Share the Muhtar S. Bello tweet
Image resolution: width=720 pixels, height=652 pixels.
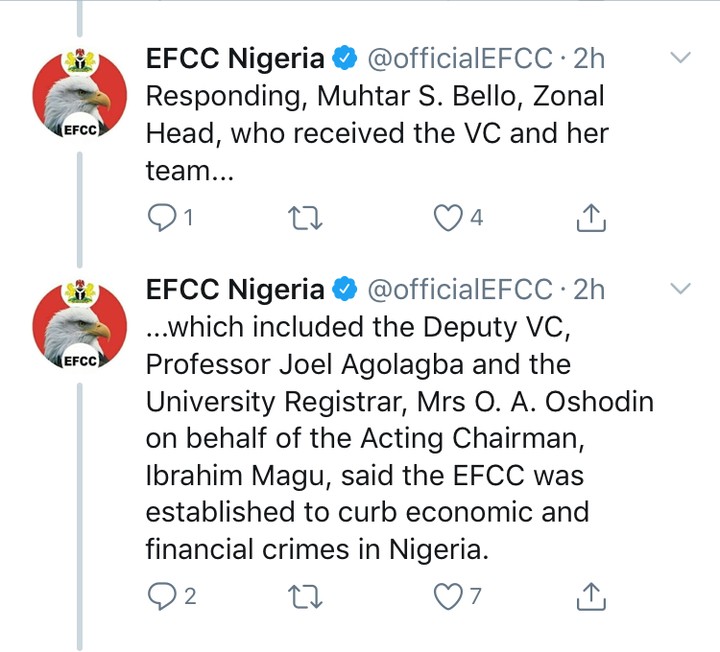point(592,216)
